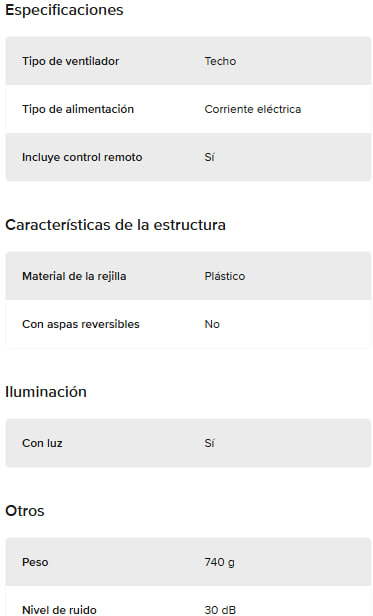Click the Techo value
Image resolution: width=373 pixels, height=616 pixels.
pyautogui.click(x=220, y=61)
